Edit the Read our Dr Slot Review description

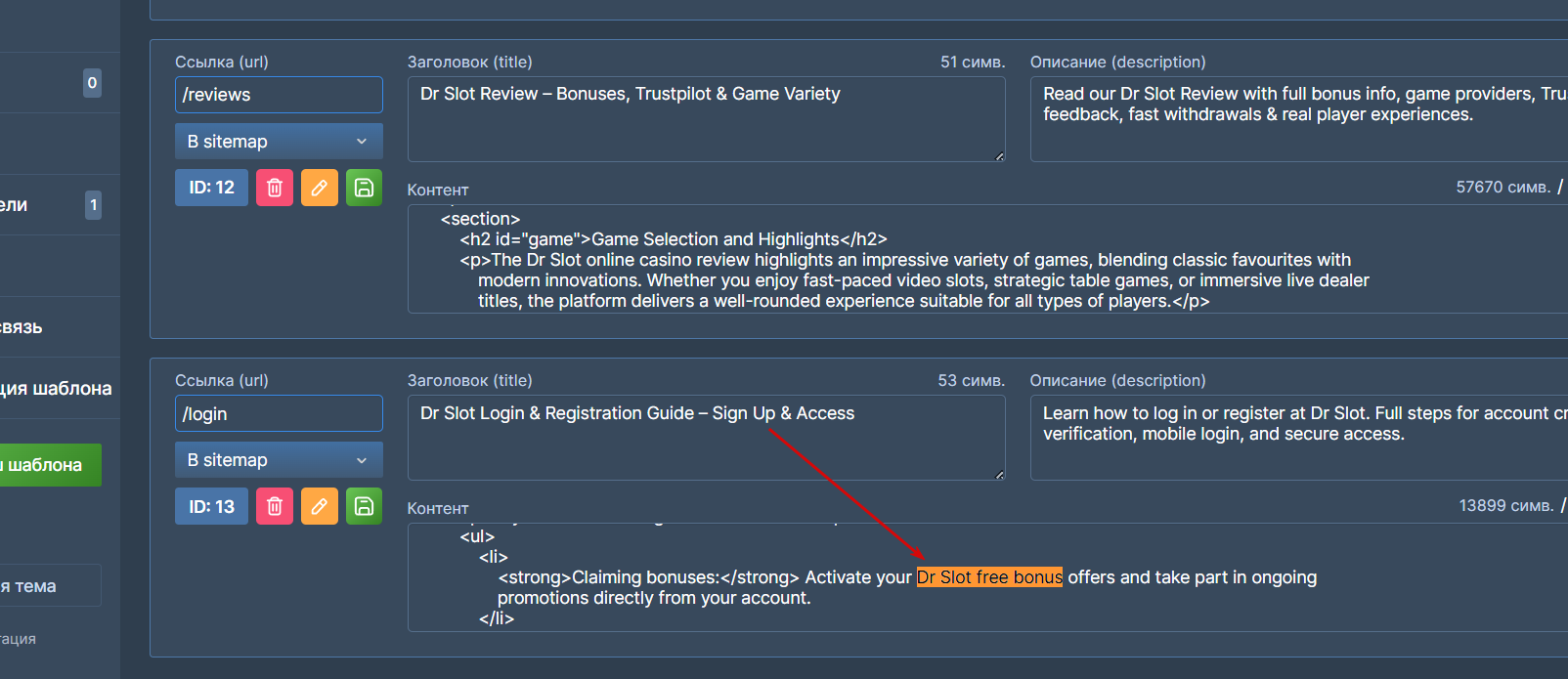coord(1299,119)
